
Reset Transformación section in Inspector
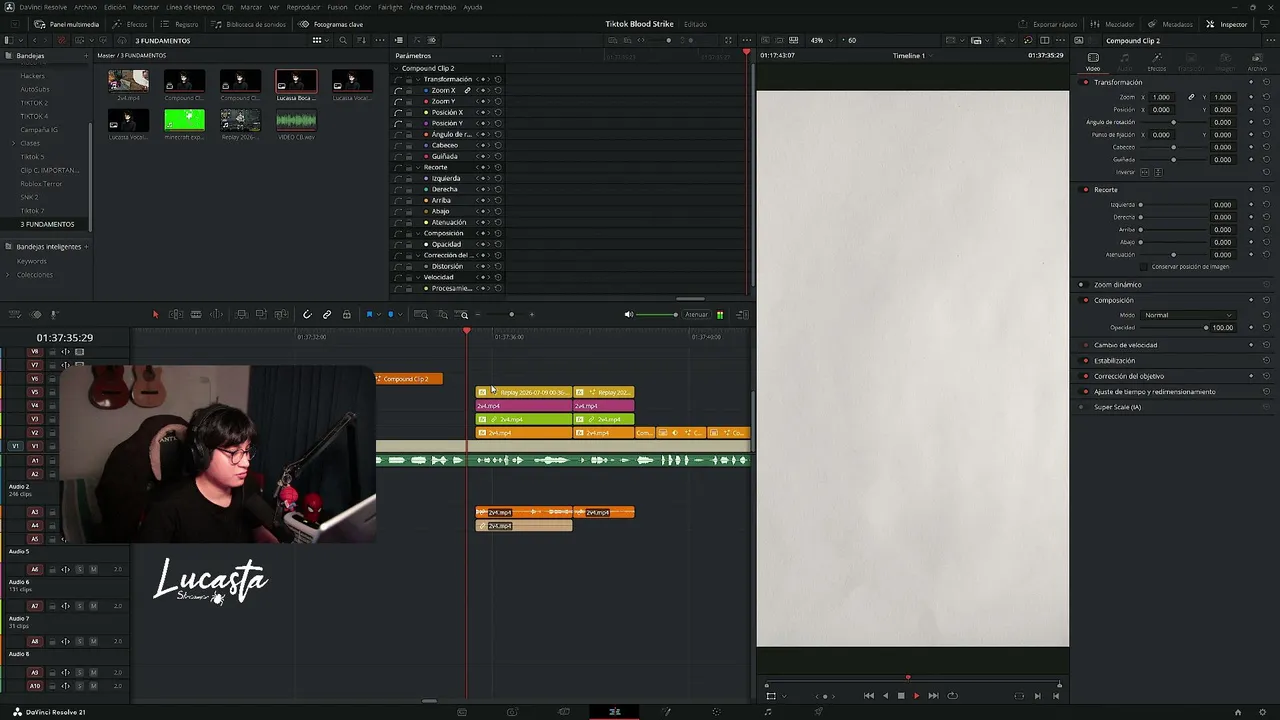(1266, 82)
